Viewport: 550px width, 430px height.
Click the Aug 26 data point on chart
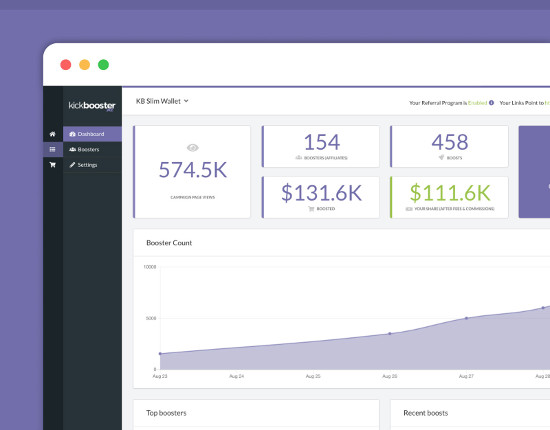coord(390,334)
